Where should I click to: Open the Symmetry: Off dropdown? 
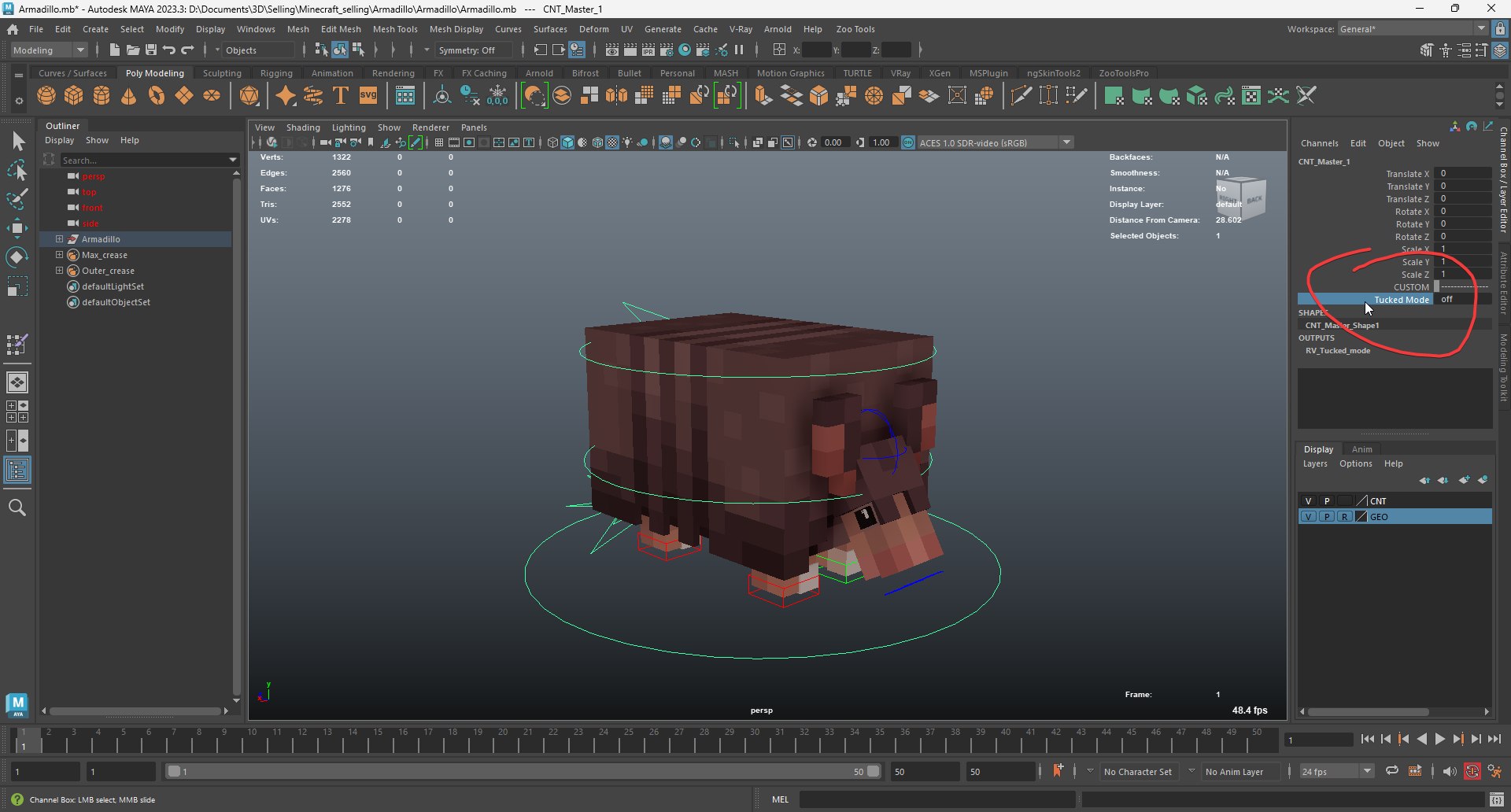[x=475, y=50]
